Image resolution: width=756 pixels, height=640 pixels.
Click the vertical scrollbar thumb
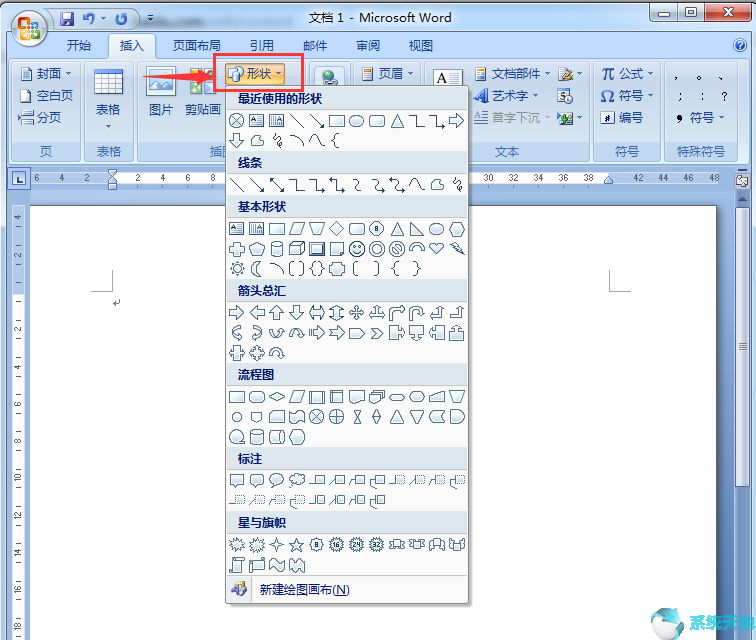[x=742, y=347]
